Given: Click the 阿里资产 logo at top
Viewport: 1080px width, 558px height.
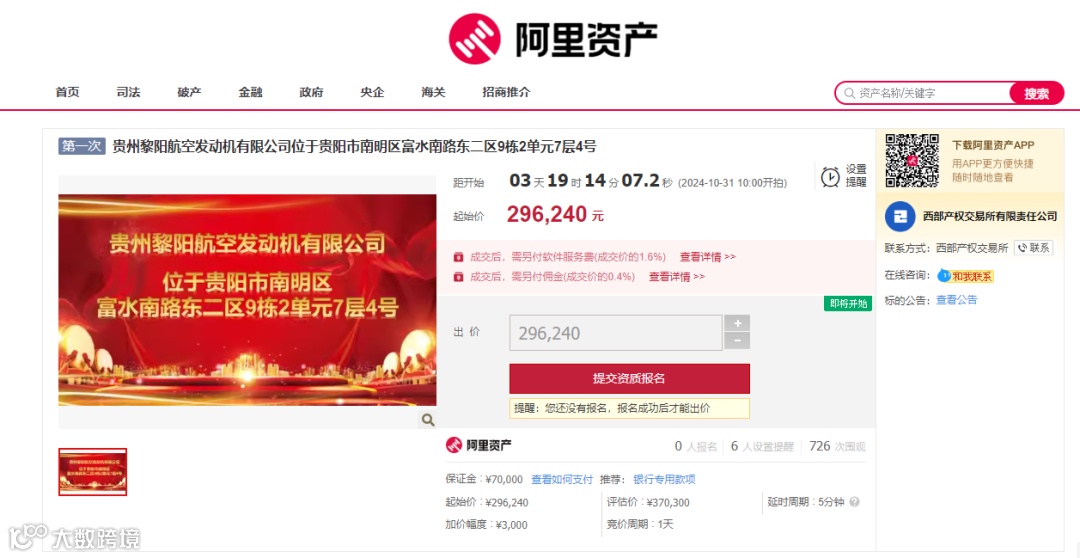Looking at the screenshot, I should tap(553, 39).
